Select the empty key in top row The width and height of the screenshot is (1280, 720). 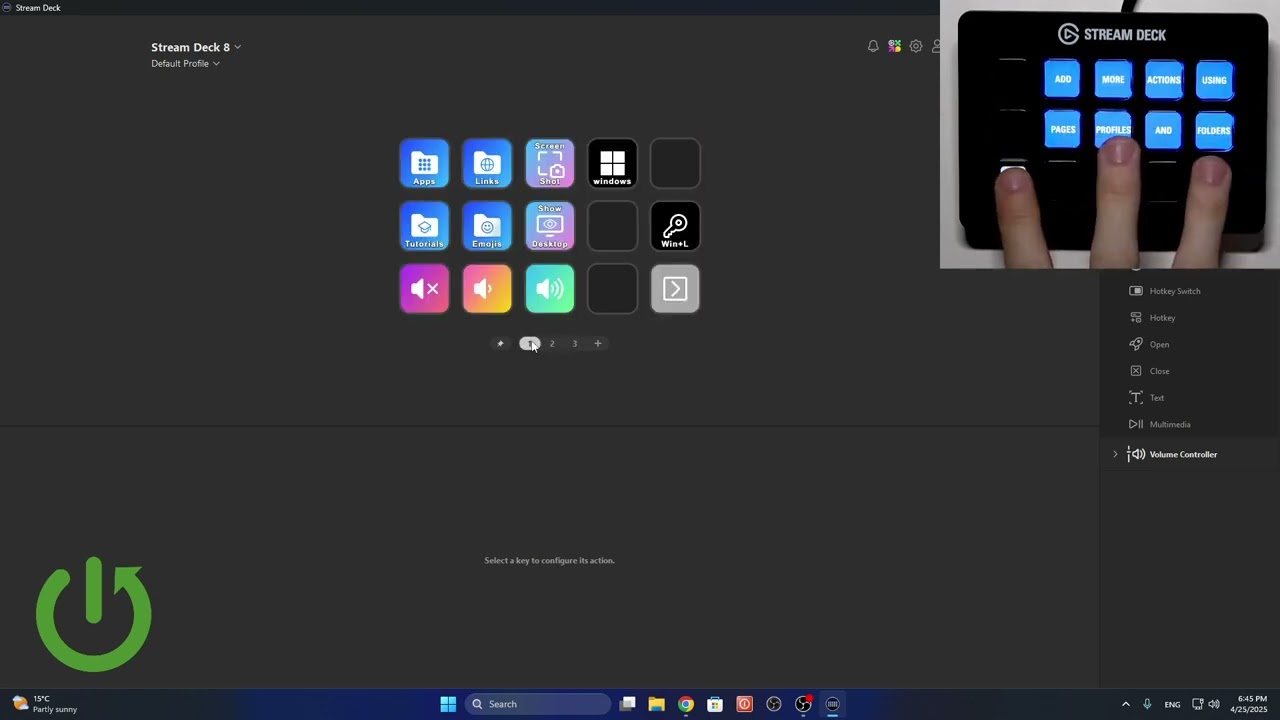[675, 164]
